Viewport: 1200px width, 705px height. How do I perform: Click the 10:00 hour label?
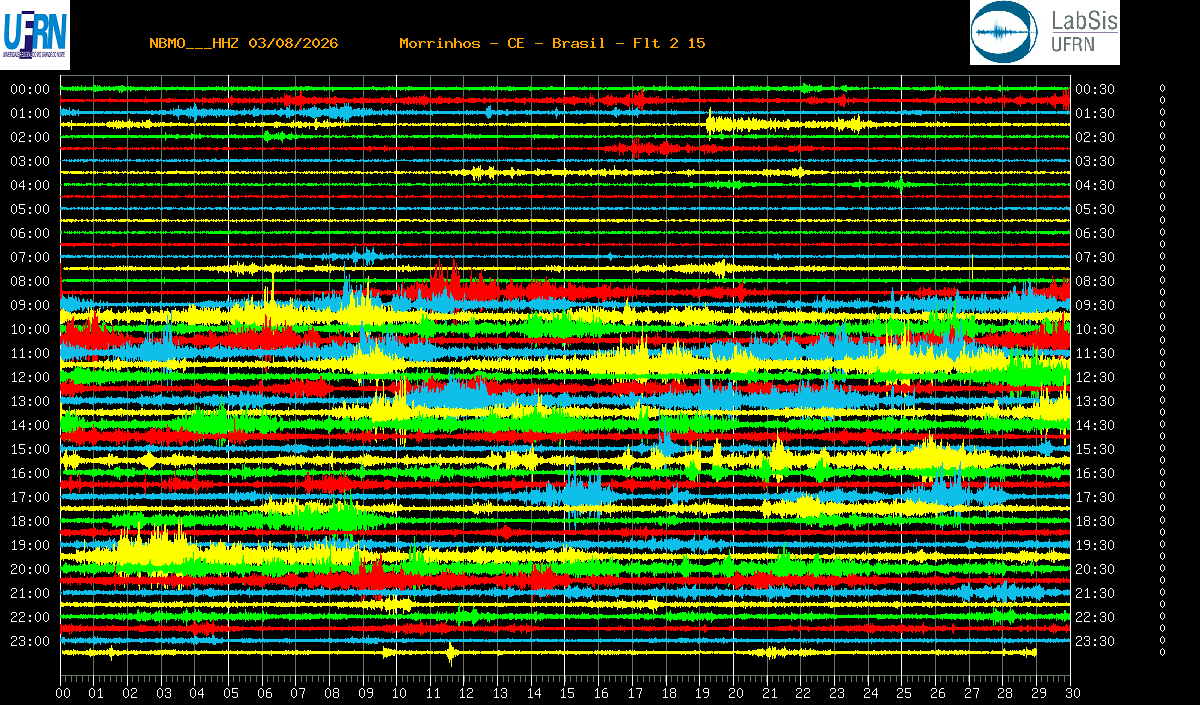click(x=30, y=329)
